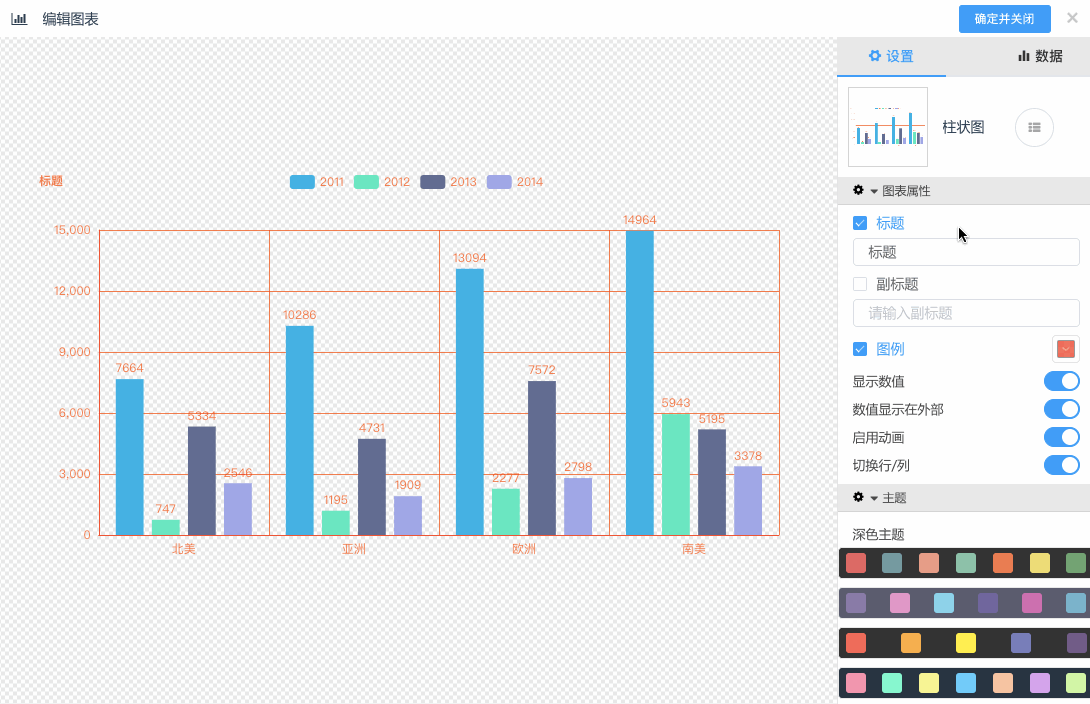The height and width of the screenshot is (704, 1090).
Task: Switch to the 数据 tab
Action: pyautogui.click(x=1040, y=56)
